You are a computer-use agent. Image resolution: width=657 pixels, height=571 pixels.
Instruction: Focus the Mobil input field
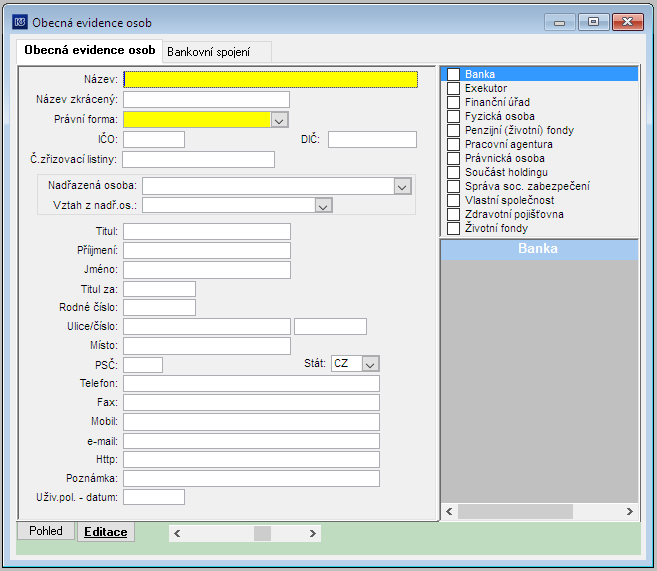tap(251, 422)
